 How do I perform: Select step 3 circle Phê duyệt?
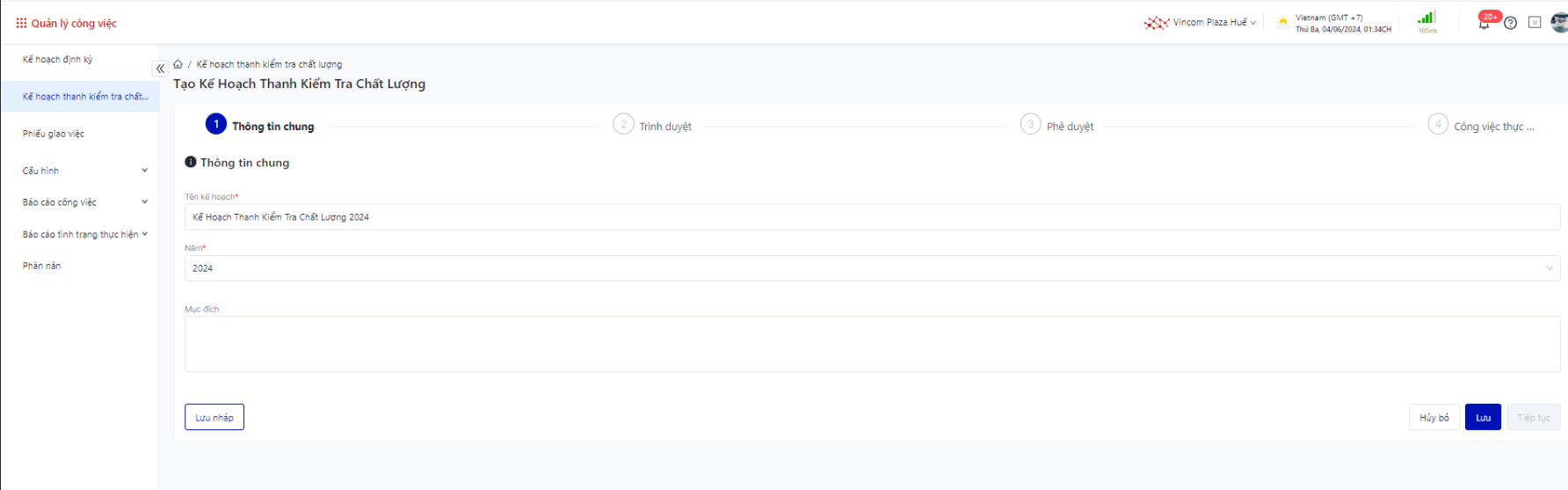point(1031,124)
